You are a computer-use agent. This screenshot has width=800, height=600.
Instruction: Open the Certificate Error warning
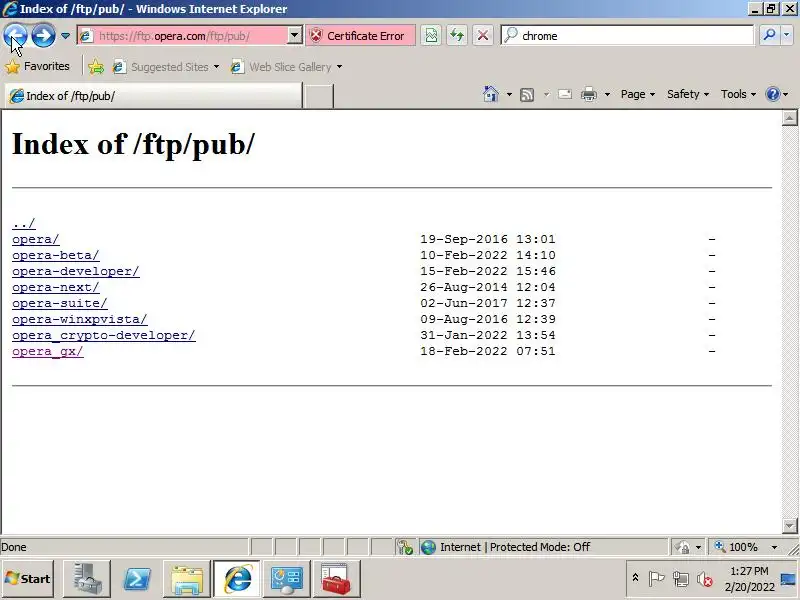click(x=360, y=36)
